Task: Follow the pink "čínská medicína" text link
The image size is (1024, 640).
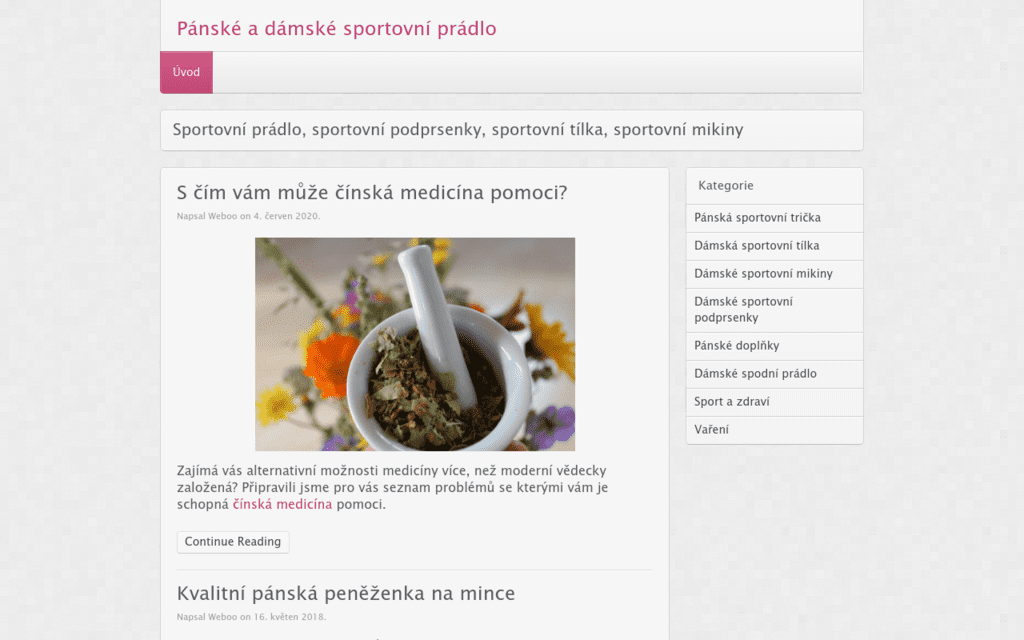Action: [282, 504]
